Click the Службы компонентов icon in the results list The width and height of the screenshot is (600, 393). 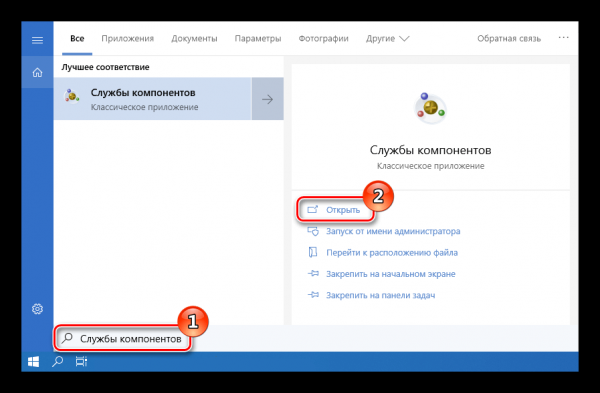[x=72, y=97]
